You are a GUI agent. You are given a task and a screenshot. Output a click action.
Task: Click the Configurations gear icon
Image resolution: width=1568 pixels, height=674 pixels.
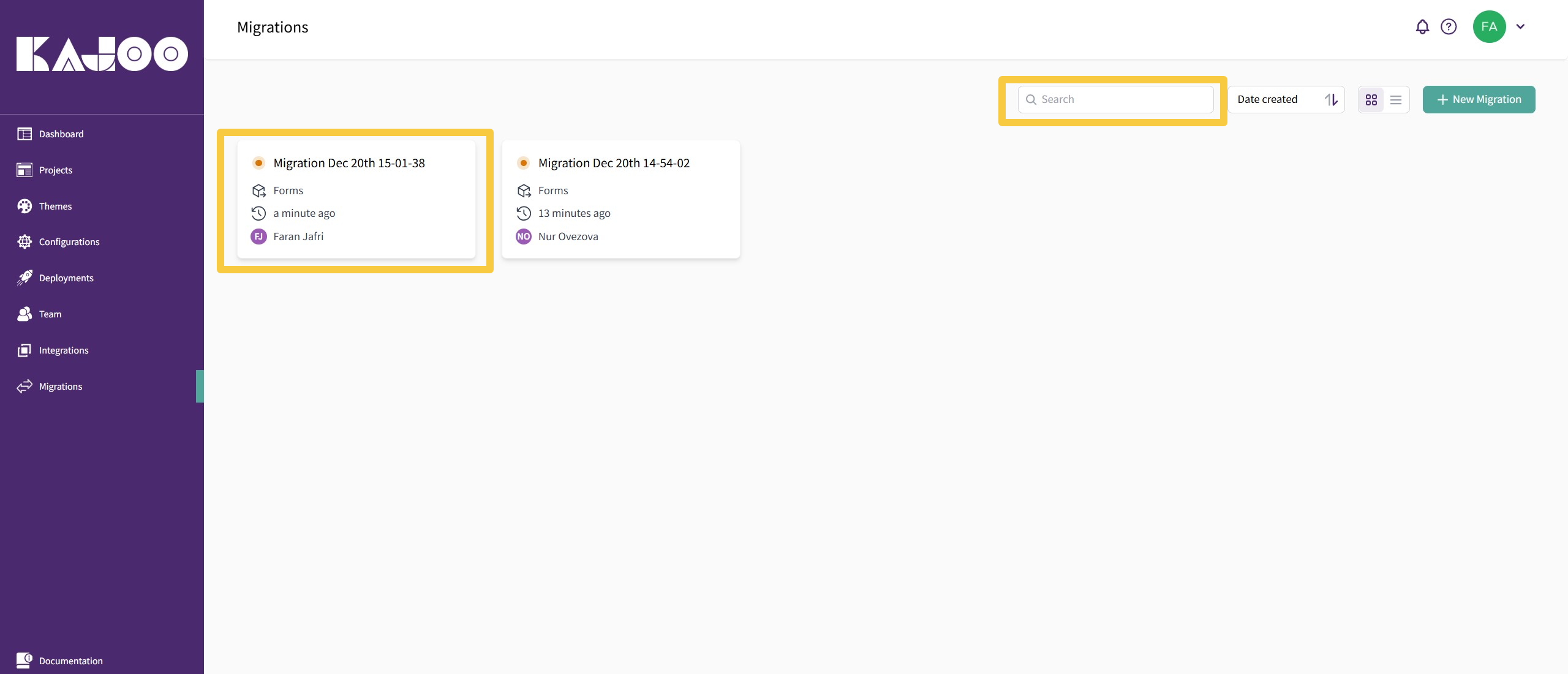point(24,242)
